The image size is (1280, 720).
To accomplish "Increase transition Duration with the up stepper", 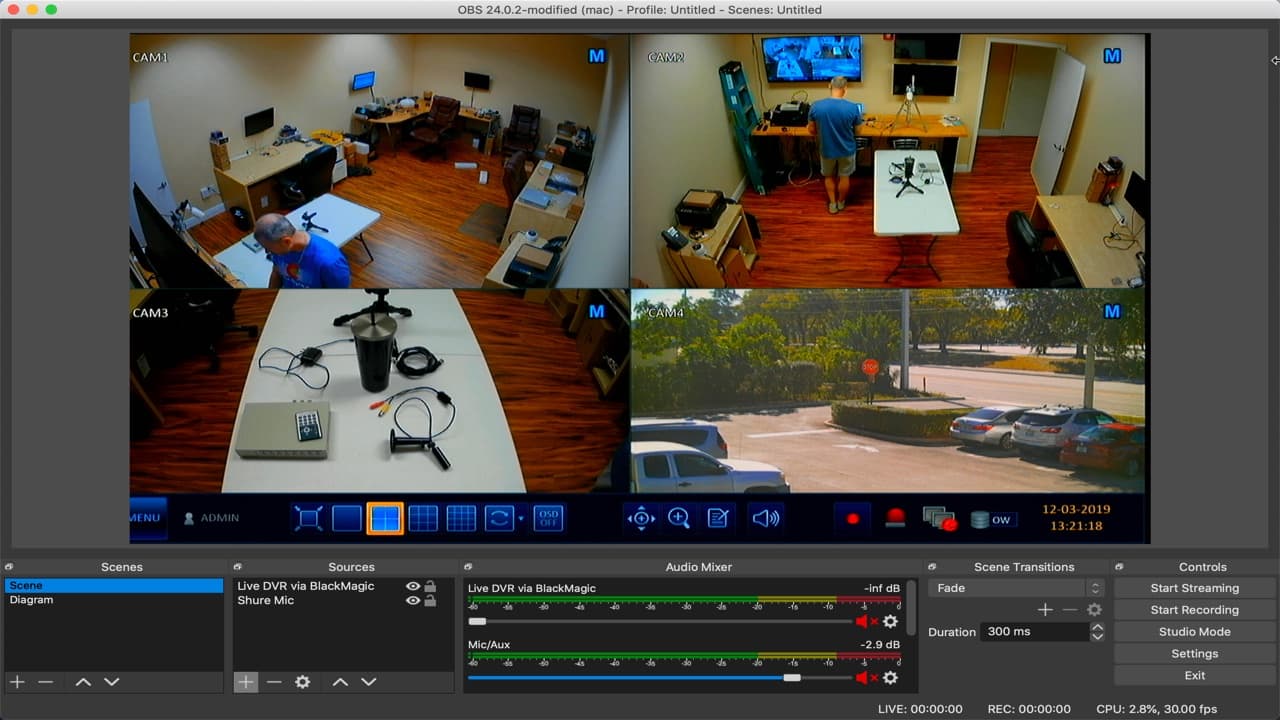I will [x=1097, y=626].
